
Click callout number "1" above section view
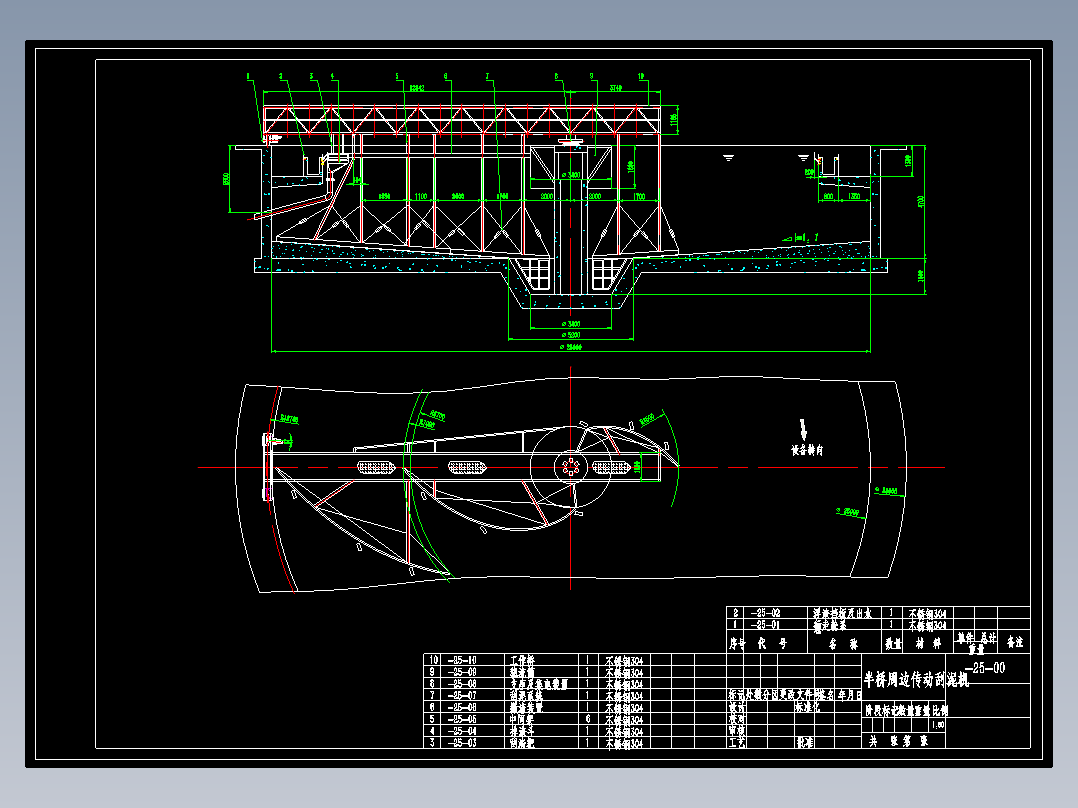pyautogui.click(x=248, y=77)
